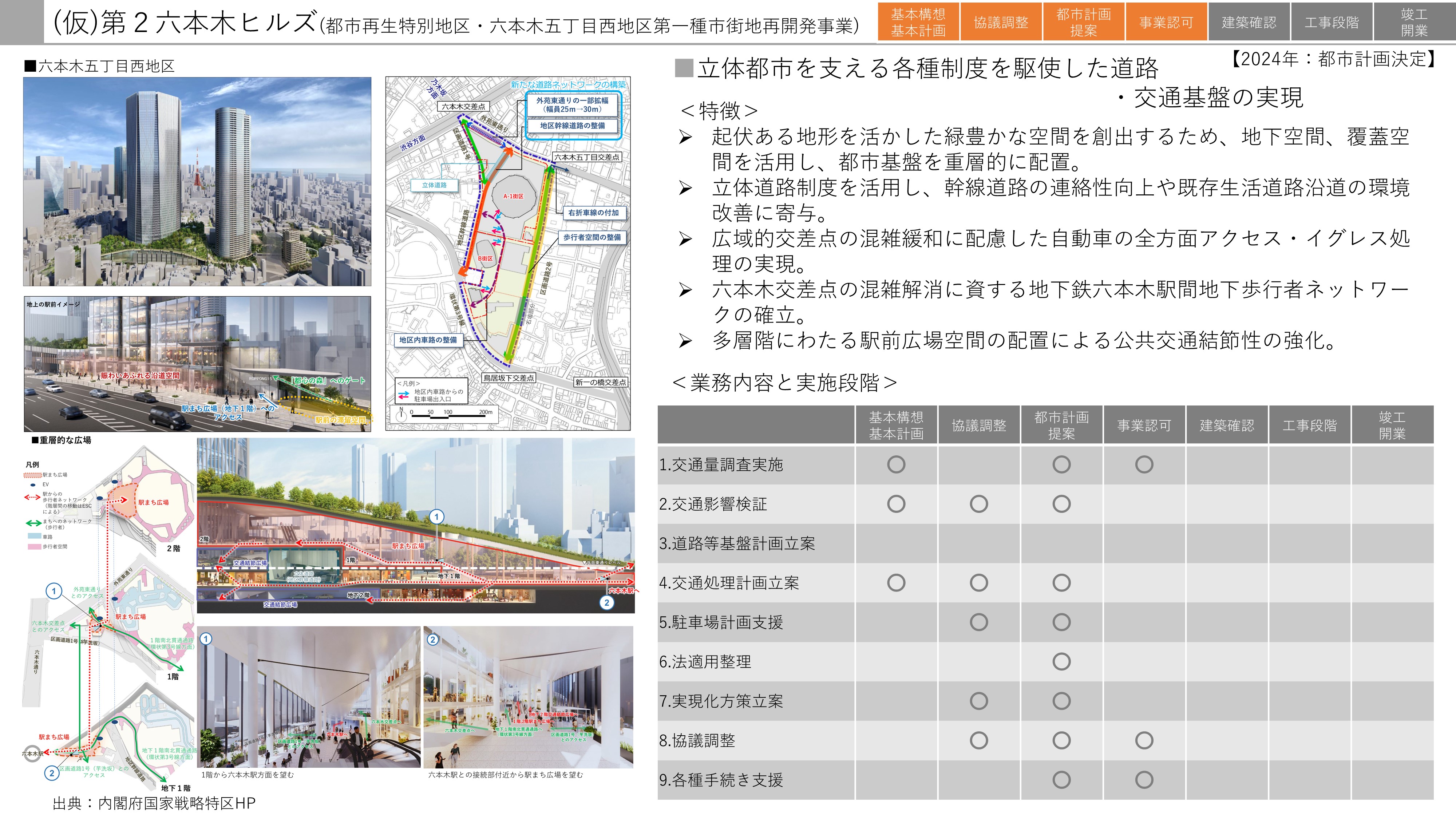The image size is (1456, 819).
Task: Click the 立体道路 callout on the map
Action: coord(434,185)
